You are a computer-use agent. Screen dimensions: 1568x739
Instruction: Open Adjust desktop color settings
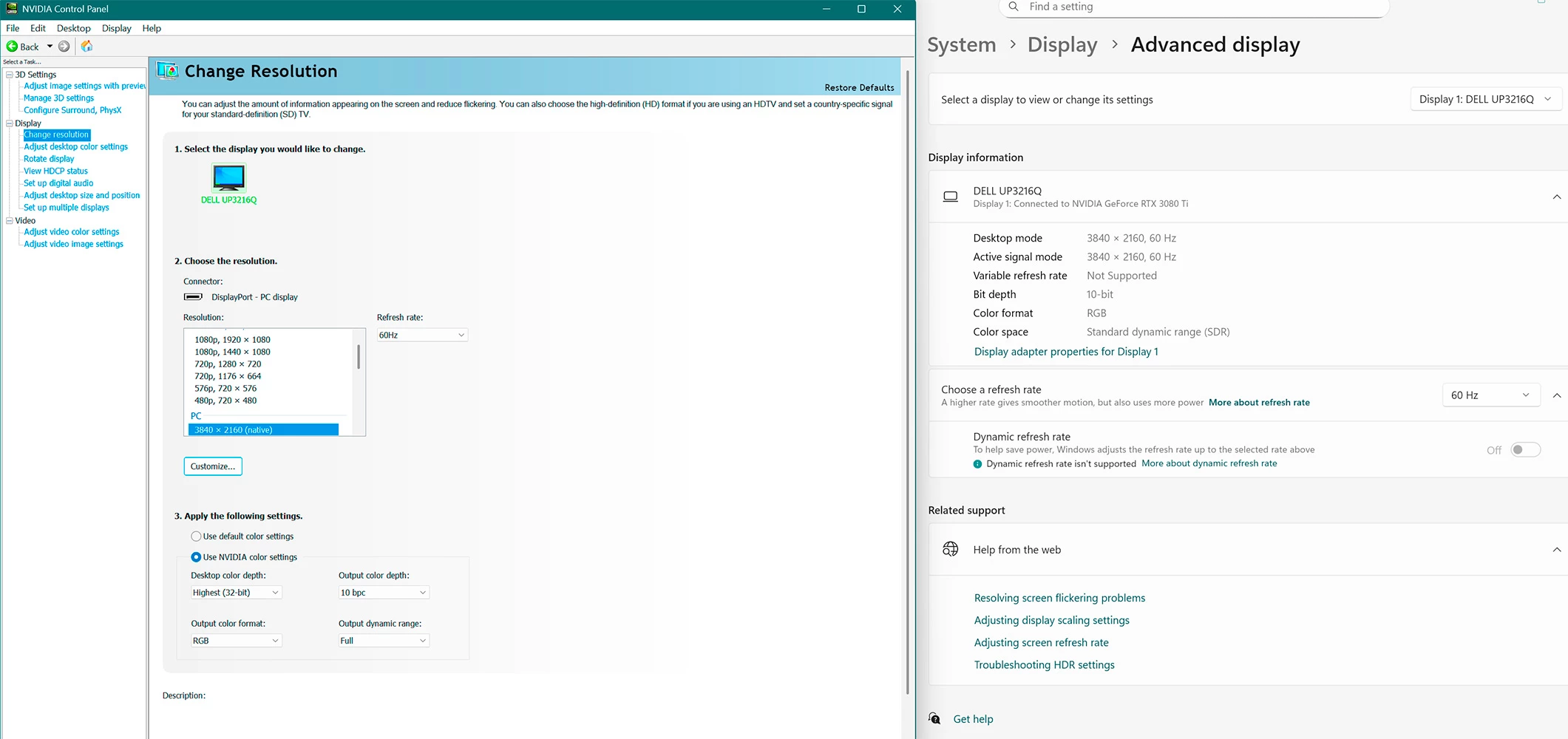point(75,146)
